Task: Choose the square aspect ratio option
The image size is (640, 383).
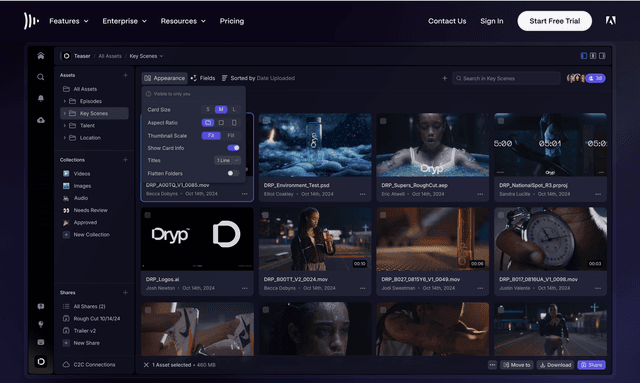Action: [x=221, y=122]
